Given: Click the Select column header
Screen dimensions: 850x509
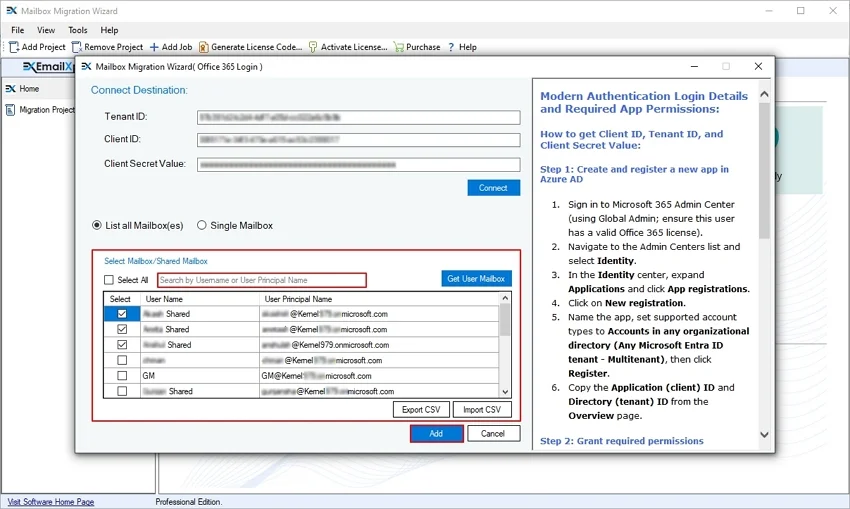Looking at the screenshot, I should [x=122, y=299].
